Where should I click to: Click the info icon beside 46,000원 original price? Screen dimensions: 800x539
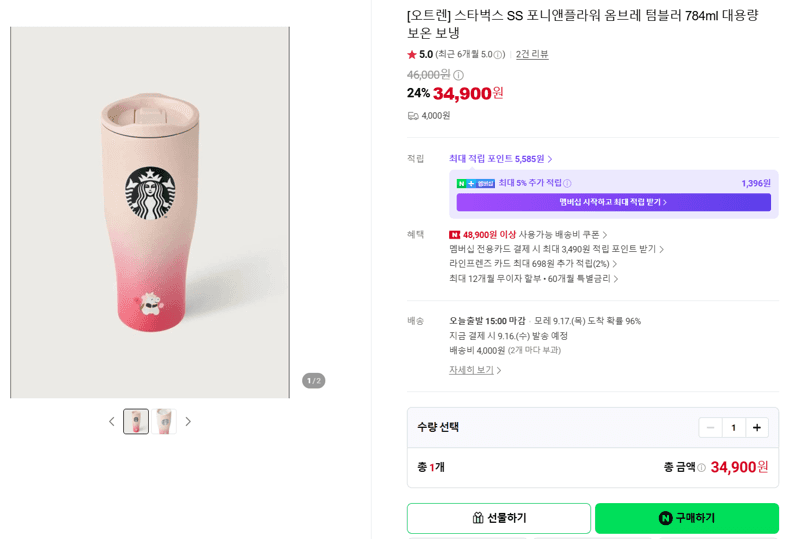click(459, 76)
